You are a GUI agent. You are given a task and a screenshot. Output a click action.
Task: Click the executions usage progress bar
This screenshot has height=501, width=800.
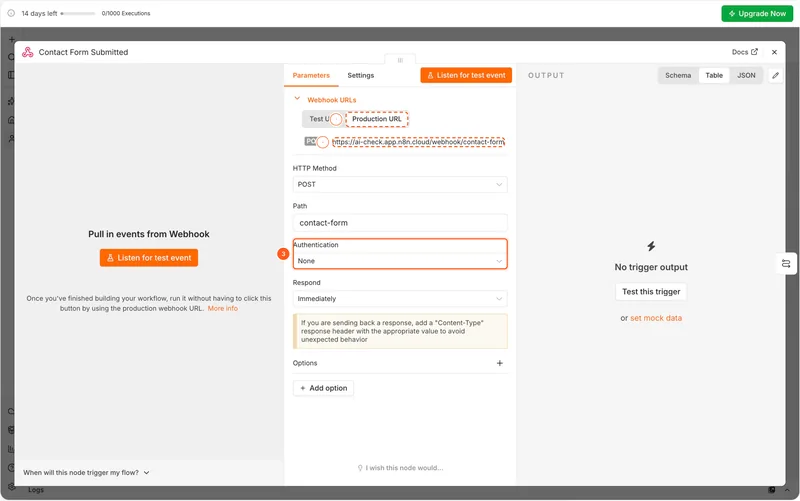point(78,14)
